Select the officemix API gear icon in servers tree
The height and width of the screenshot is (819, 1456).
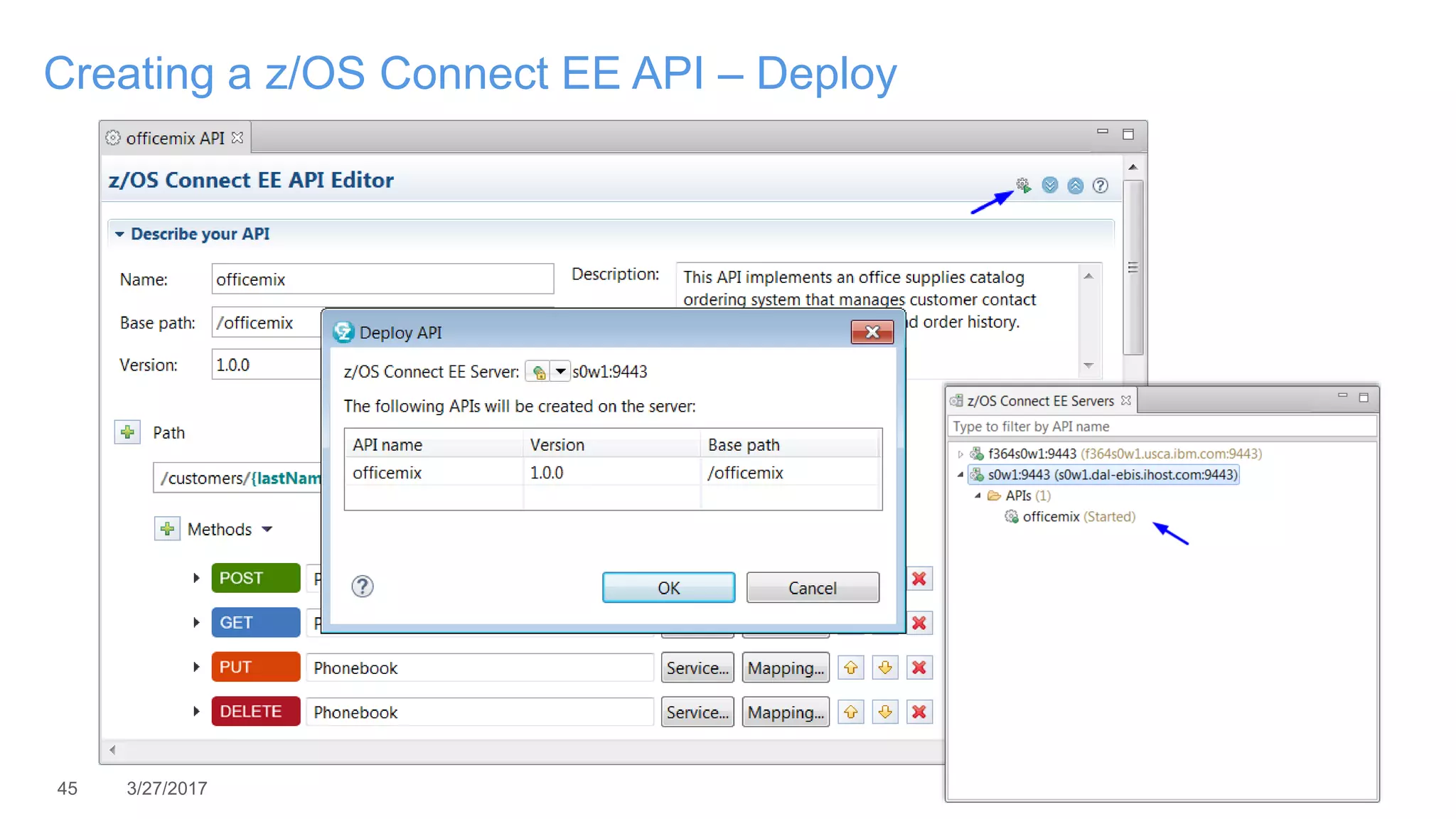[1011, 517]
